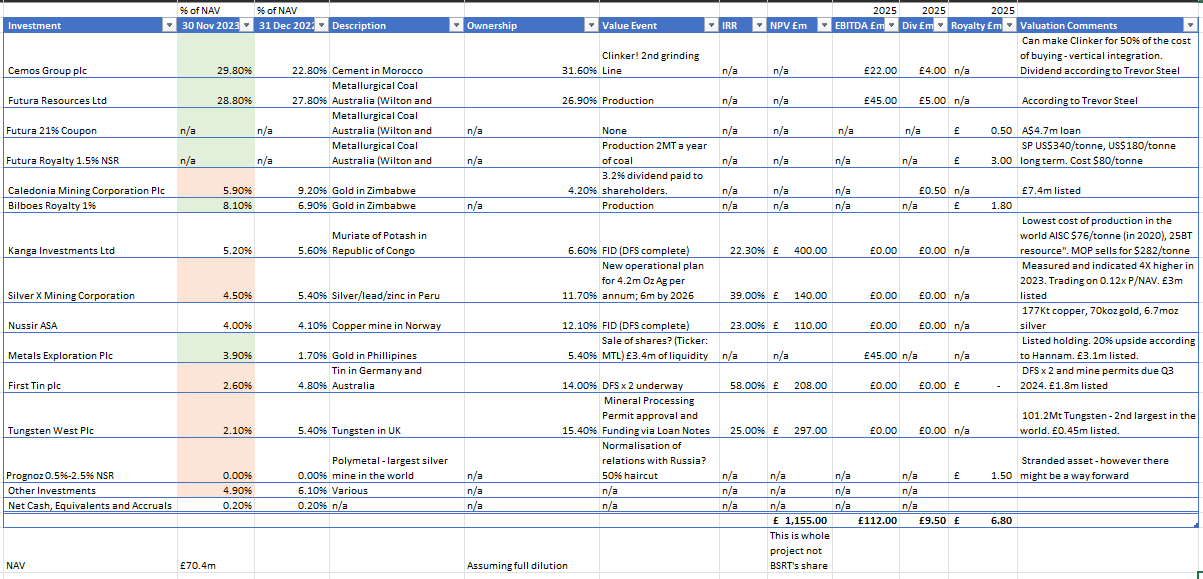Select the Gold in Phillipines cell
This screenshot has height=579, width=1203.
point(396,348)
